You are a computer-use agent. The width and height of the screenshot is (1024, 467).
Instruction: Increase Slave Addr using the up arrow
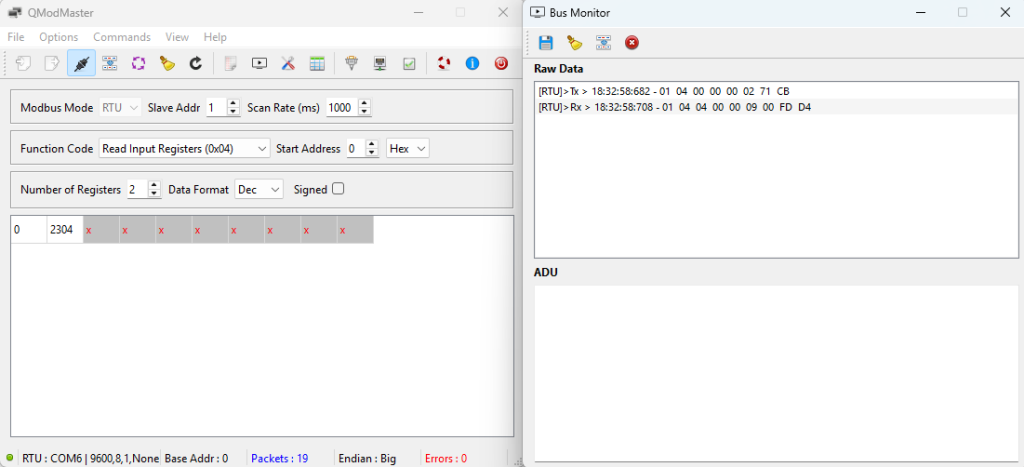[x=233, y=103]
